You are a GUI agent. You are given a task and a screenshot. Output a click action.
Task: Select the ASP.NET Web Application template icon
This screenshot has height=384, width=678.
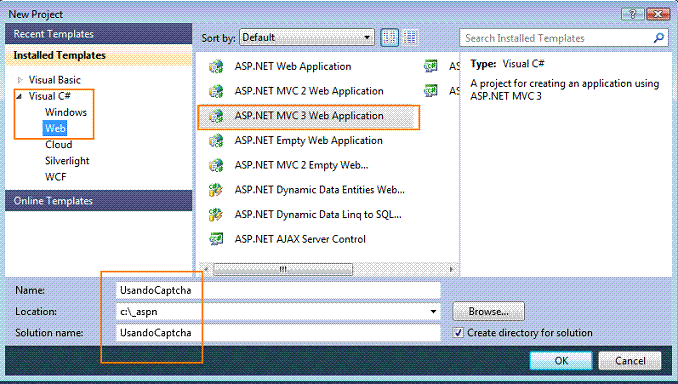(x=216, y=66)
